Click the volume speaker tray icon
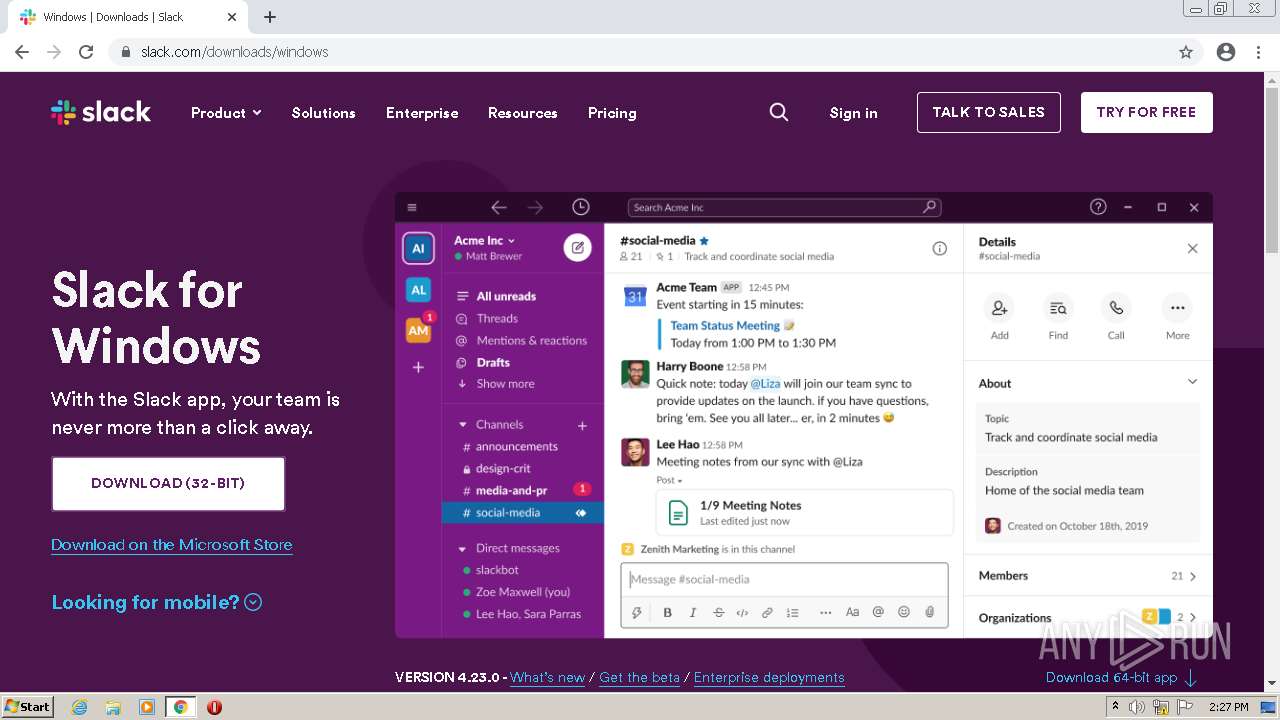The width and height of the screenshot is (1280, 720). coord(1137,707)
